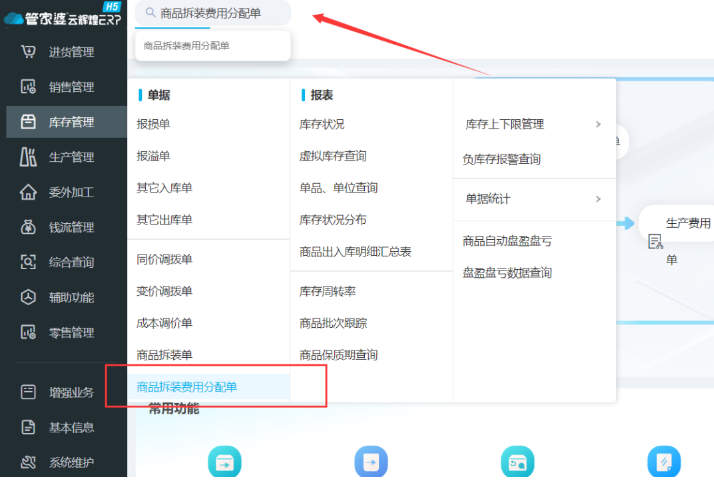Viewport: 714px width, 484px height.
Task: Click the 委外加工 house icon
Action: click(29, 192)
